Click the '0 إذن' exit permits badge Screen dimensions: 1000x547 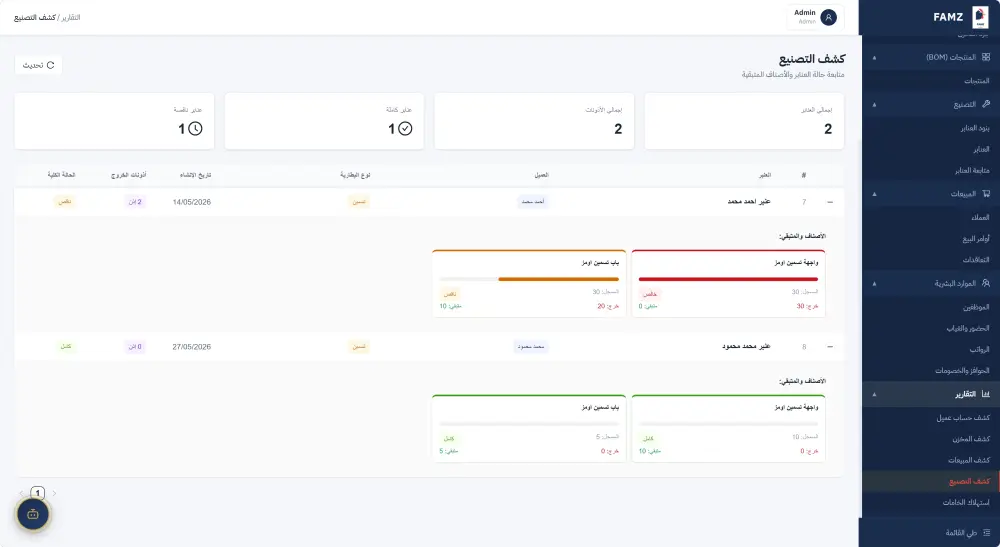point(135,347)
